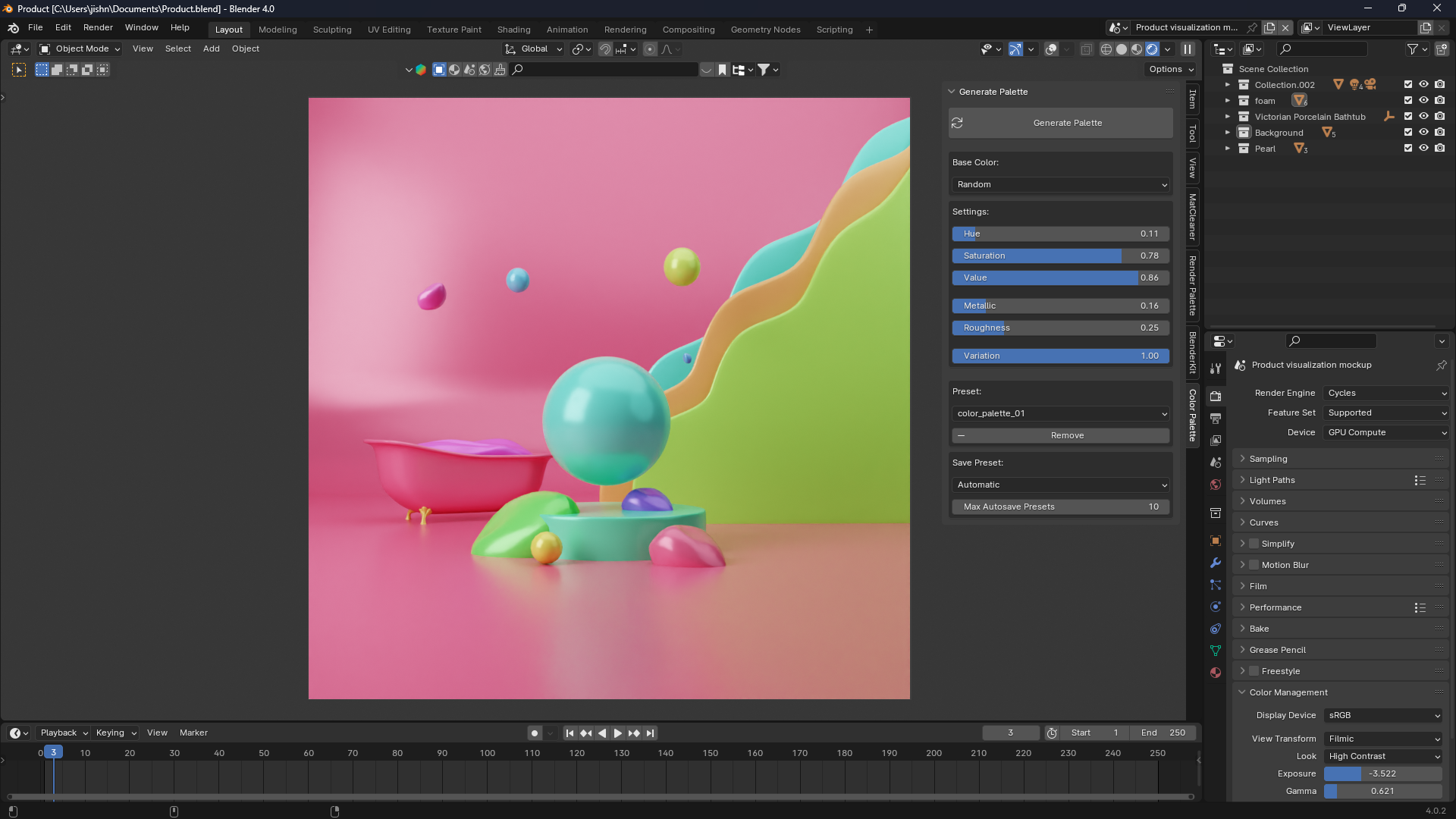Hide the Pearl collection in the viewport
The width and height of the screenshot is (1456, 819).
pyautogui.click(x=1423, y=148)
